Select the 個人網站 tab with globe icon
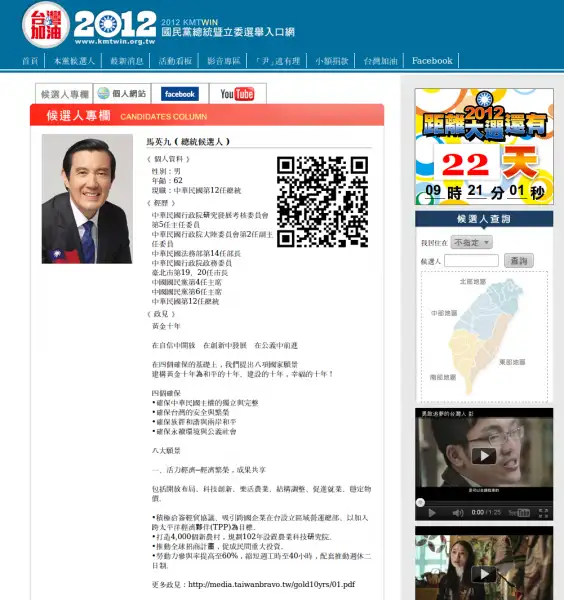 [122, 94]
